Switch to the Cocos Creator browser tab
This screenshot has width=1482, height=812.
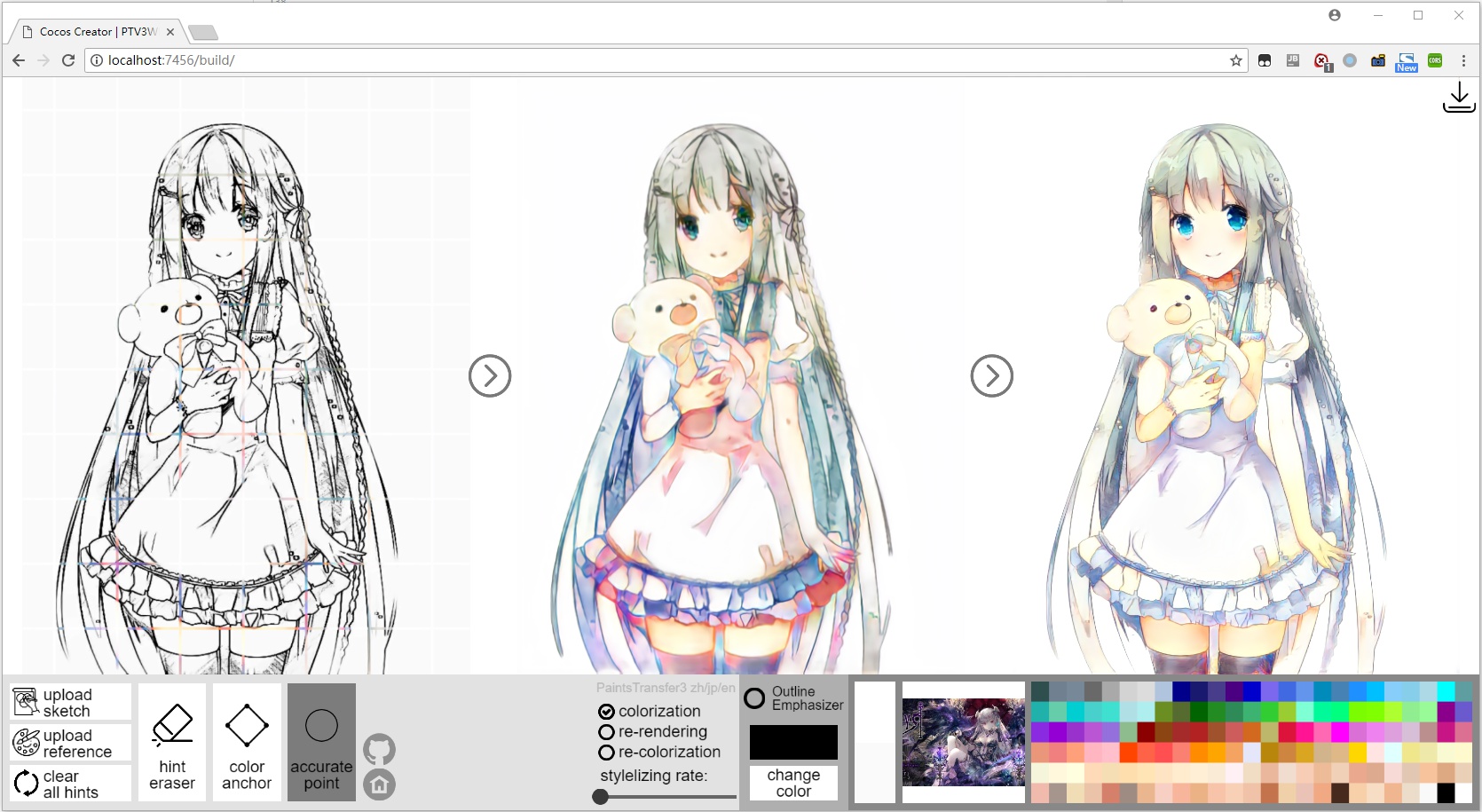pos(98,32)
